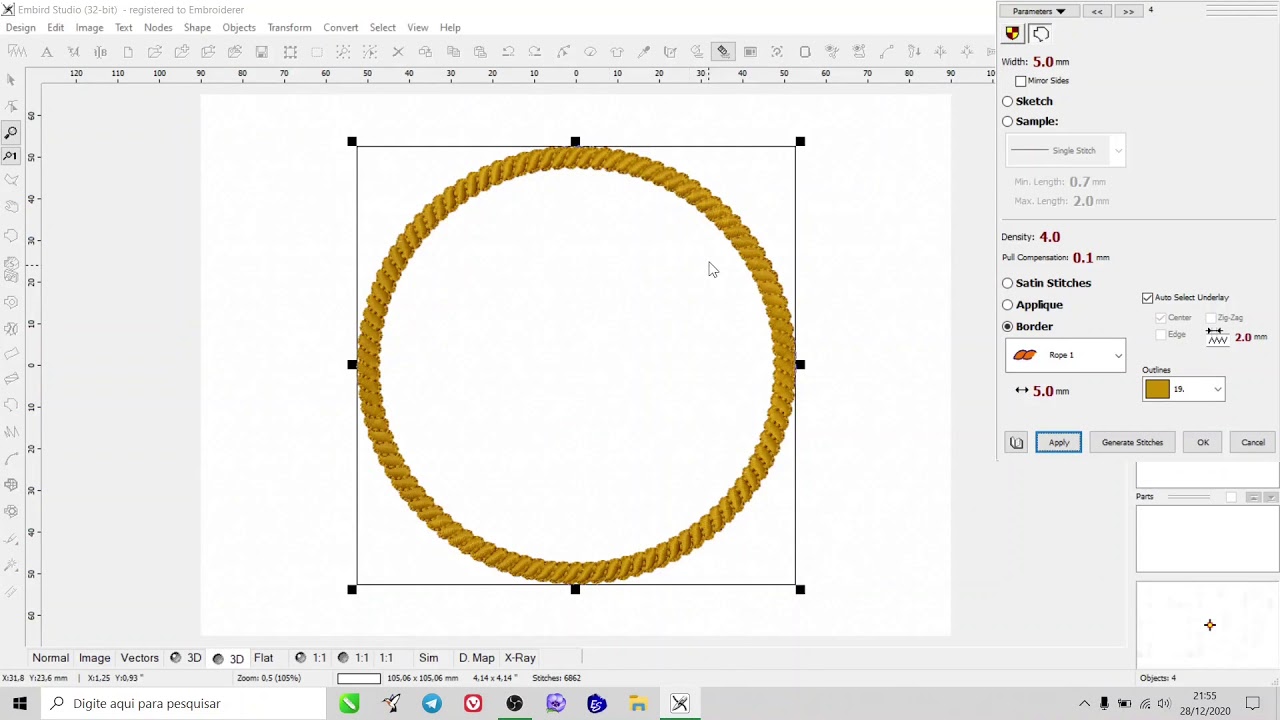Click the OK button in Parameters
This screenshot has width=1280, height=720.
point(1203,442)
